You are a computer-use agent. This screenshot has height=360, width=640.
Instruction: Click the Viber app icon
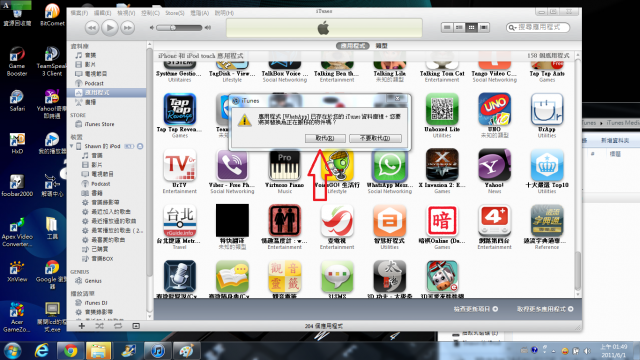[x=232, y=165]
